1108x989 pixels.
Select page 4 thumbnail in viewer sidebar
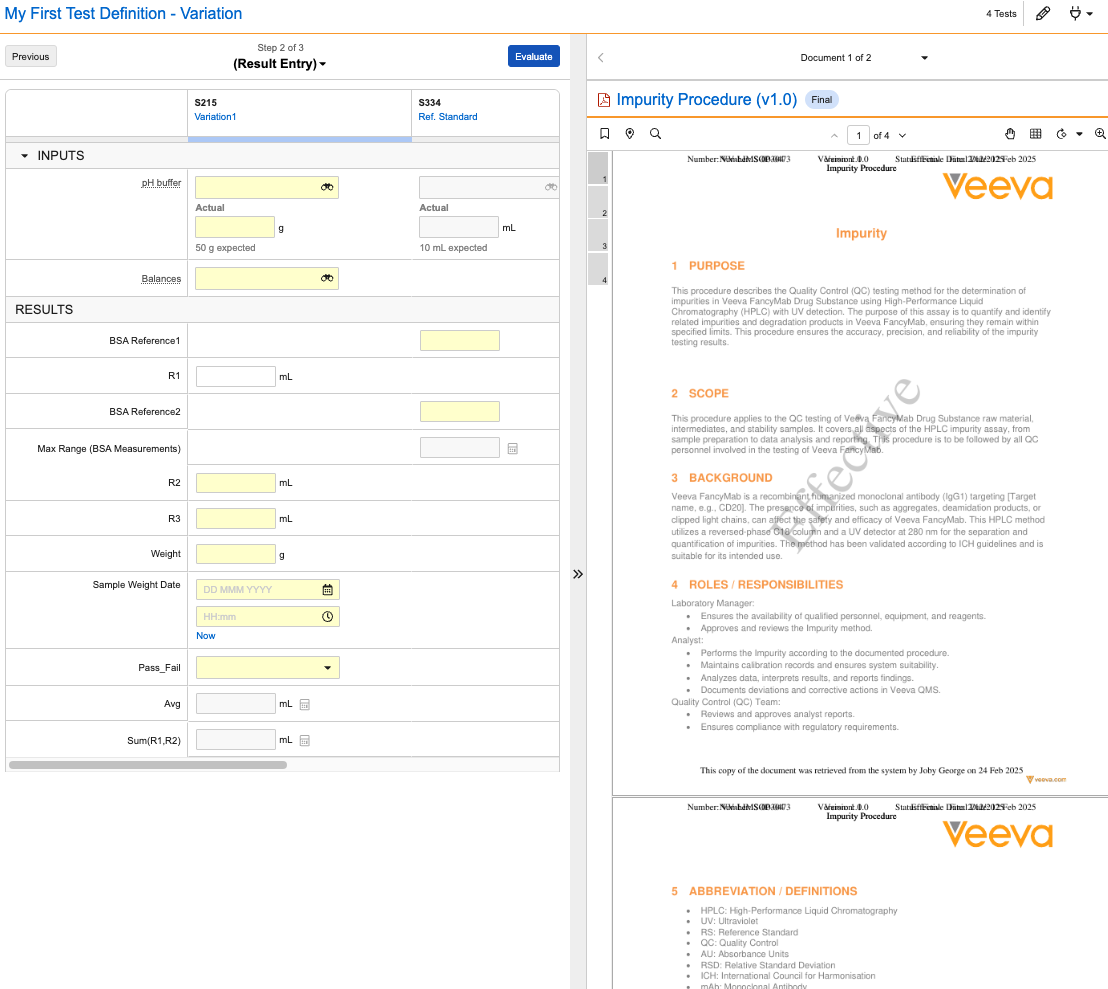point(598,269)
